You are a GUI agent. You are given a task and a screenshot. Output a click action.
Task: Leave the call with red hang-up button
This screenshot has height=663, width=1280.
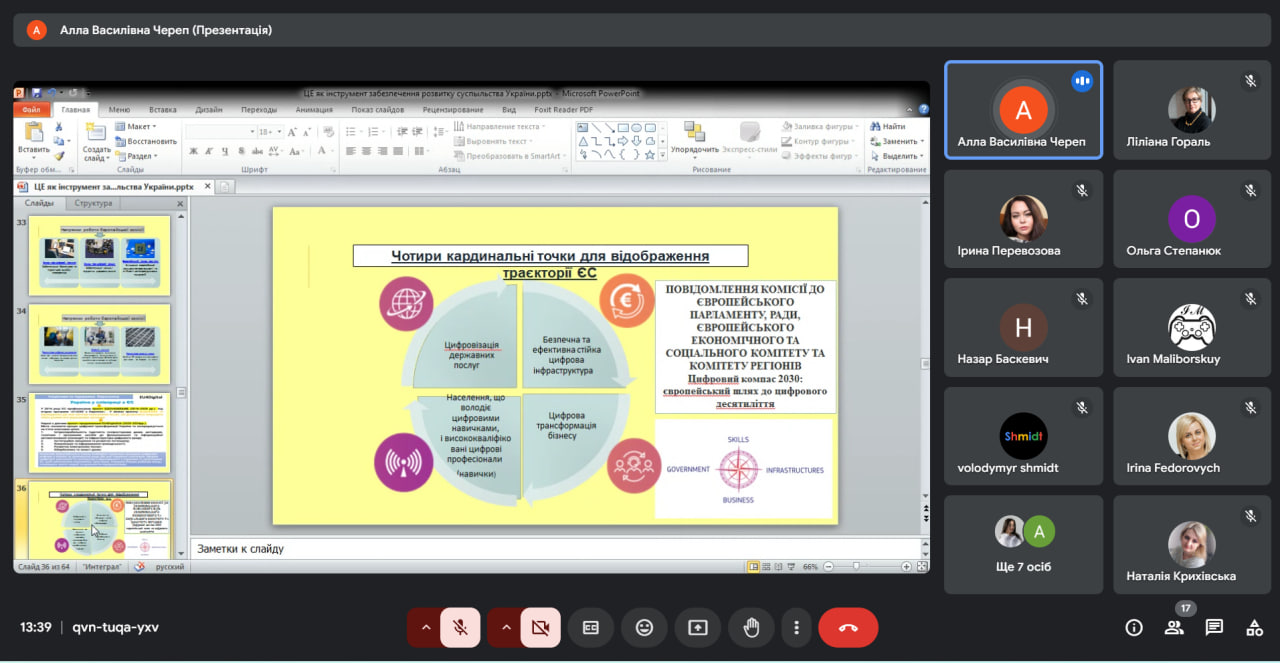click(x=848, y=628)
